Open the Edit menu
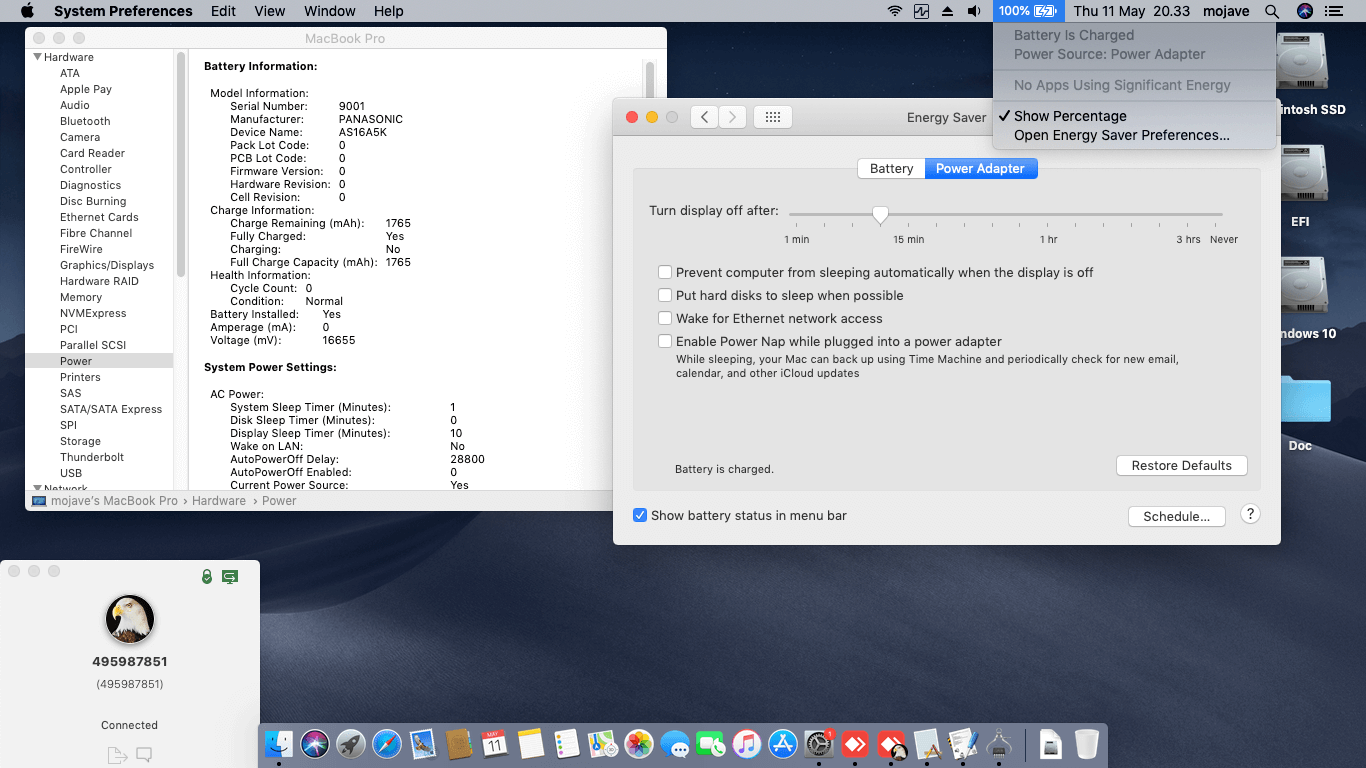1366x768 pixels. click(223, 11)
